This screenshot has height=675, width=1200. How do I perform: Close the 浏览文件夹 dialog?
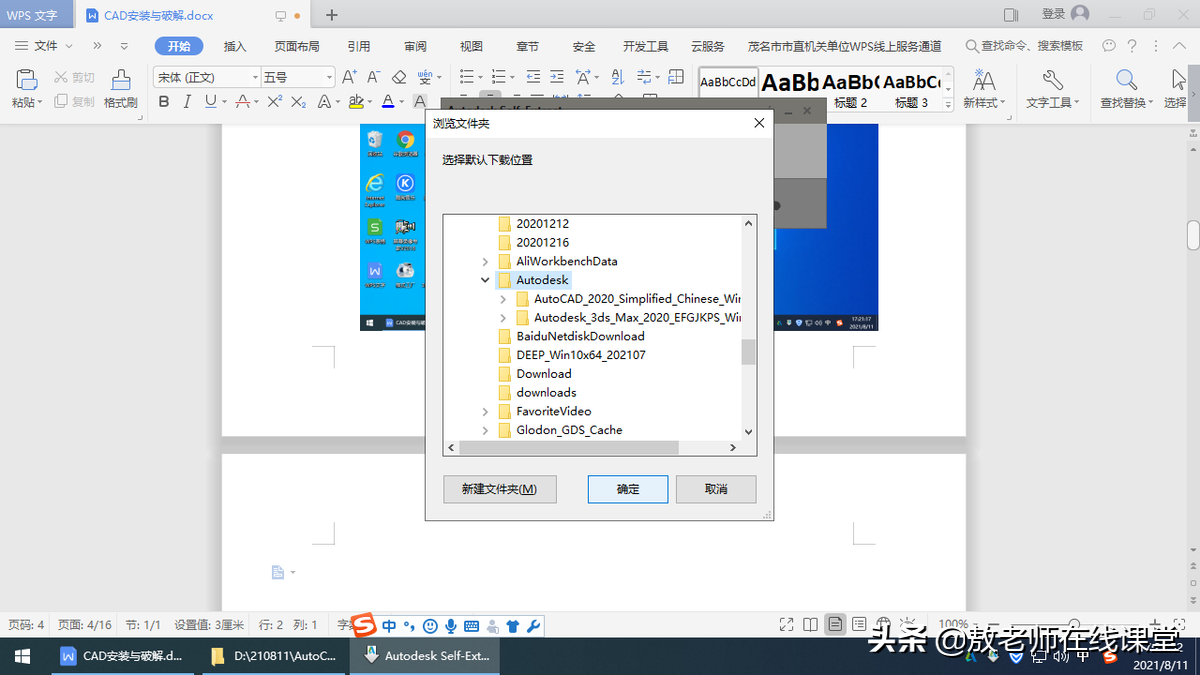pyautogui.click(x=759, y=123)
